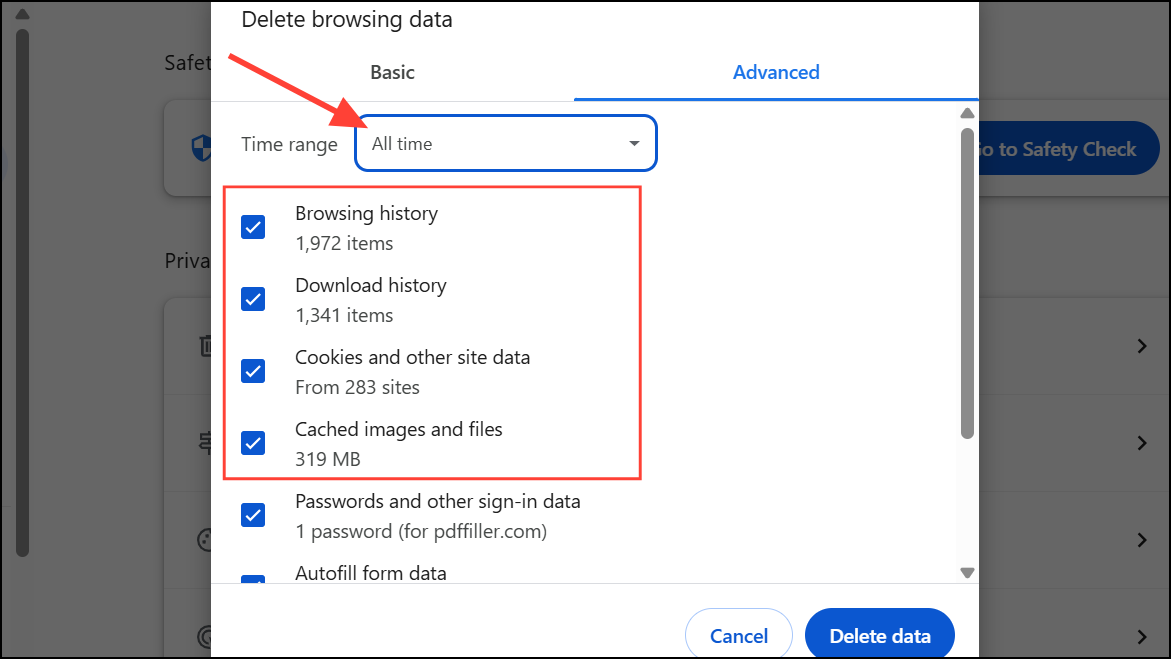Screen dimensions: 1171x659
Task: Open the Time range 'All time' dropdown
Action: click(505, 144)
